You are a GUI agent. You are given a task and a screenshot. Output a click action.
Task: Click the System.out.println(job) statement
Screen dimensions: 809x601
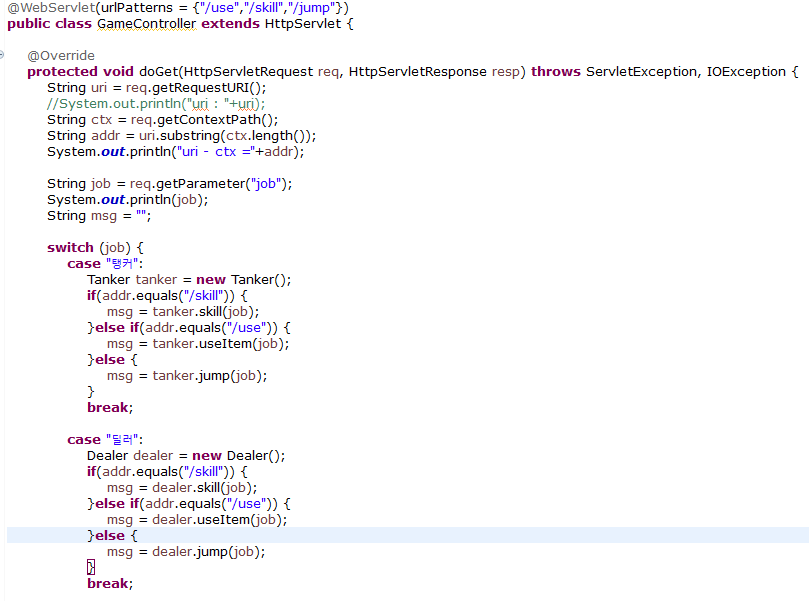tap(127, 200)
